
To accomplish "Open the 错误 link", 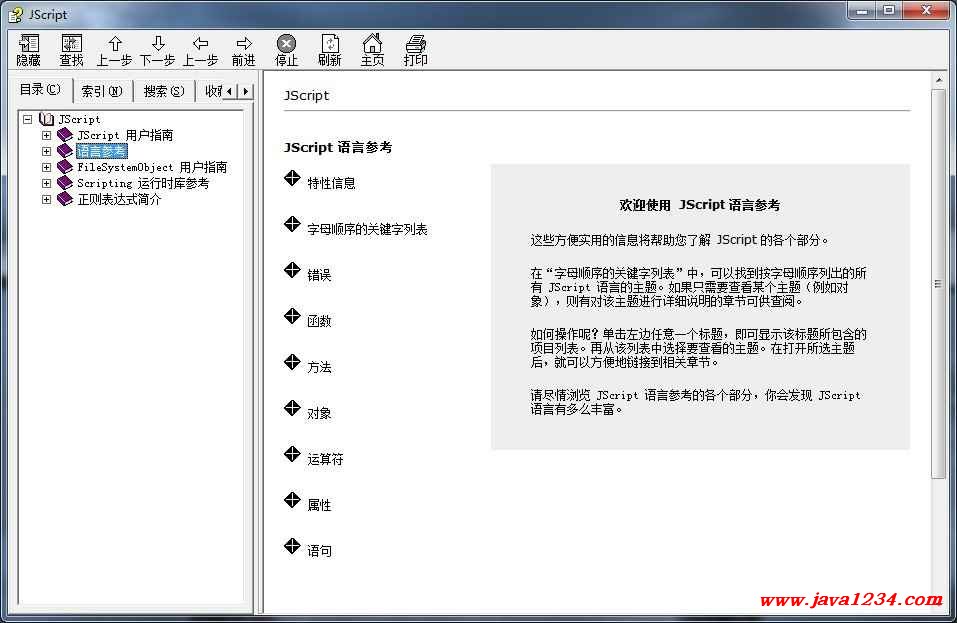I will click(319, 275).
